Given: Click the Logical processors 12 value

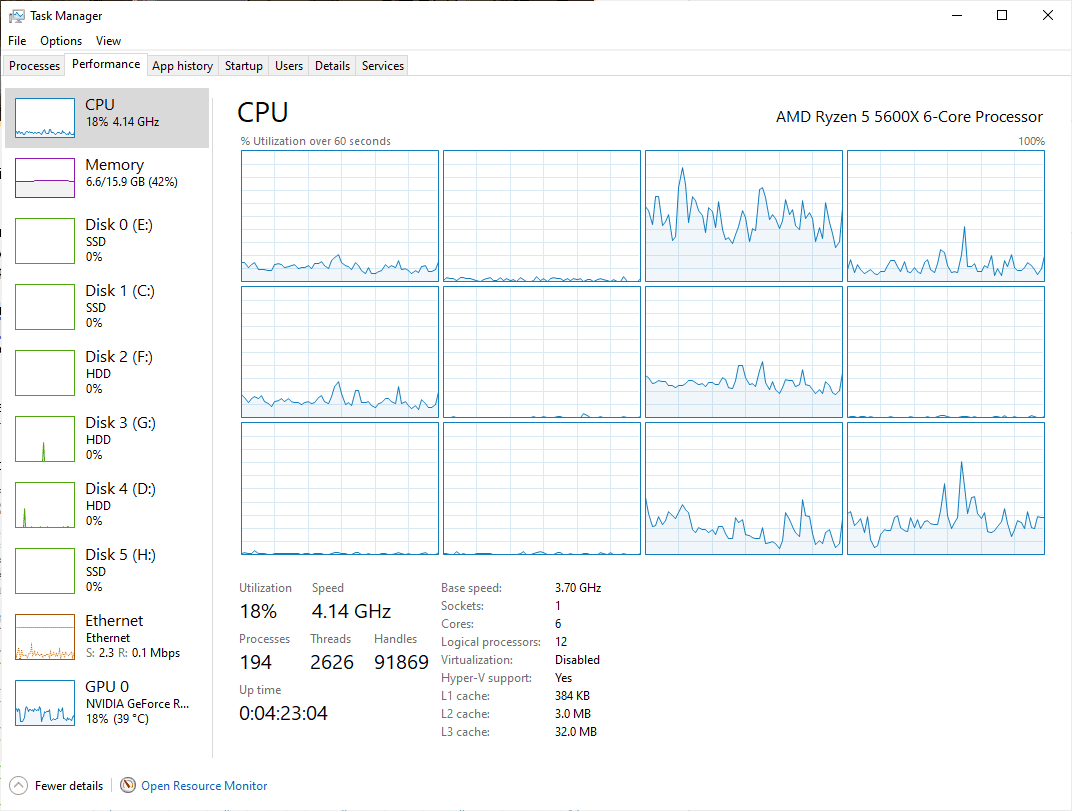Looking at the screenshot, I should [x=561, y=642].
